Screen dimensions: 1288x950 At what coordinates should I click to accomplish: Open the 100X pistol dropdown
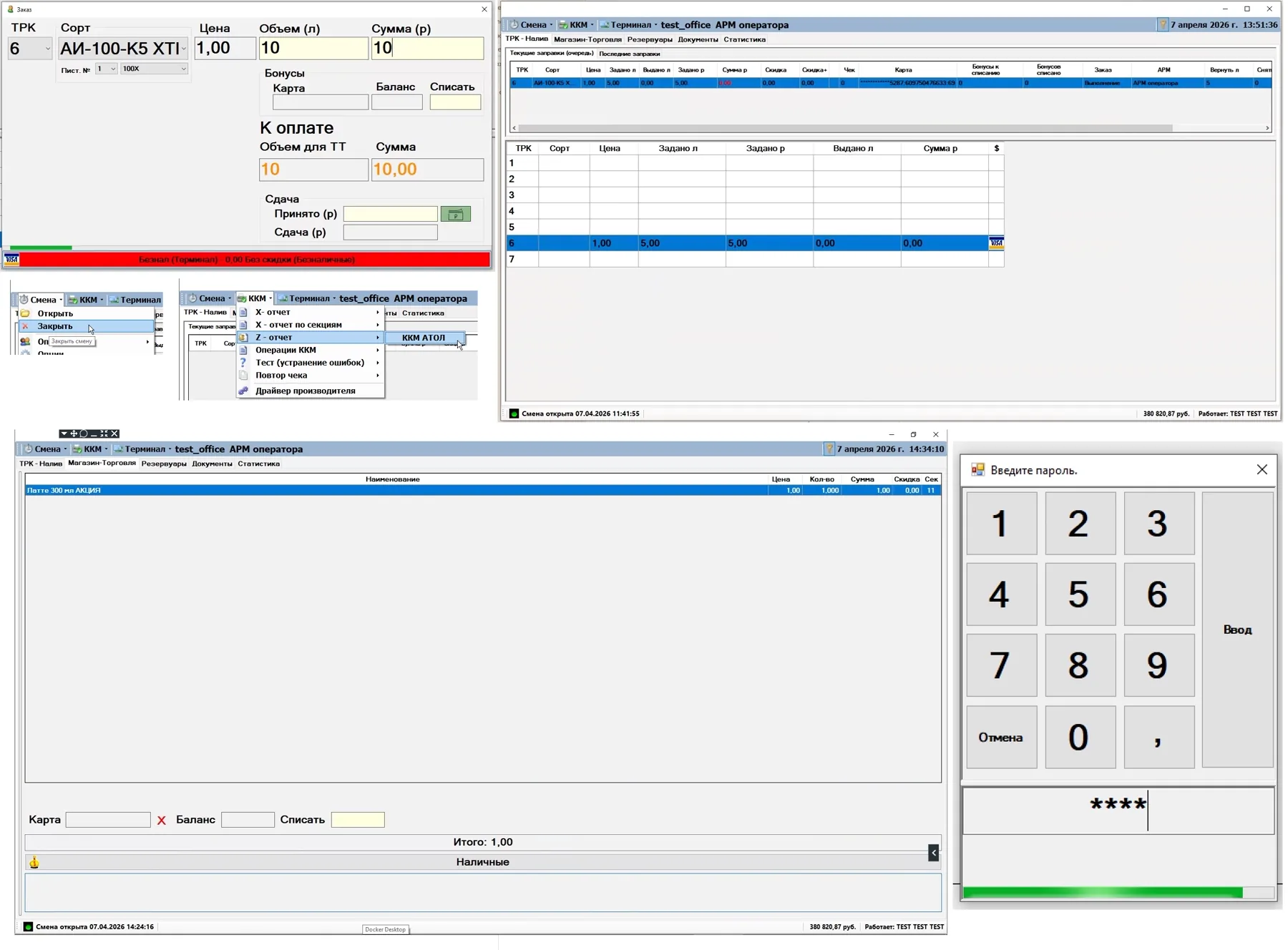click(154, 69)
